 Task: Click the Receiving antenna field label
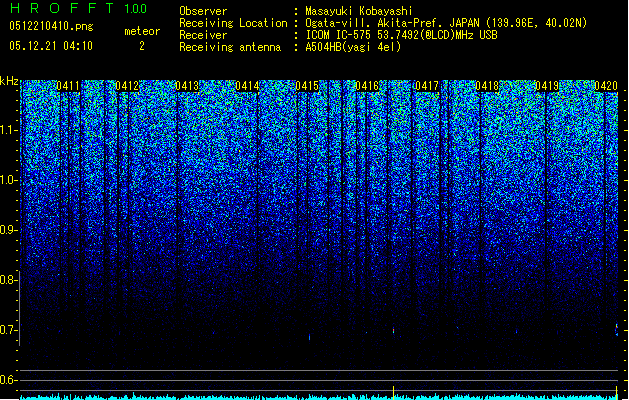pyautogui.click(x=230, y=47)
